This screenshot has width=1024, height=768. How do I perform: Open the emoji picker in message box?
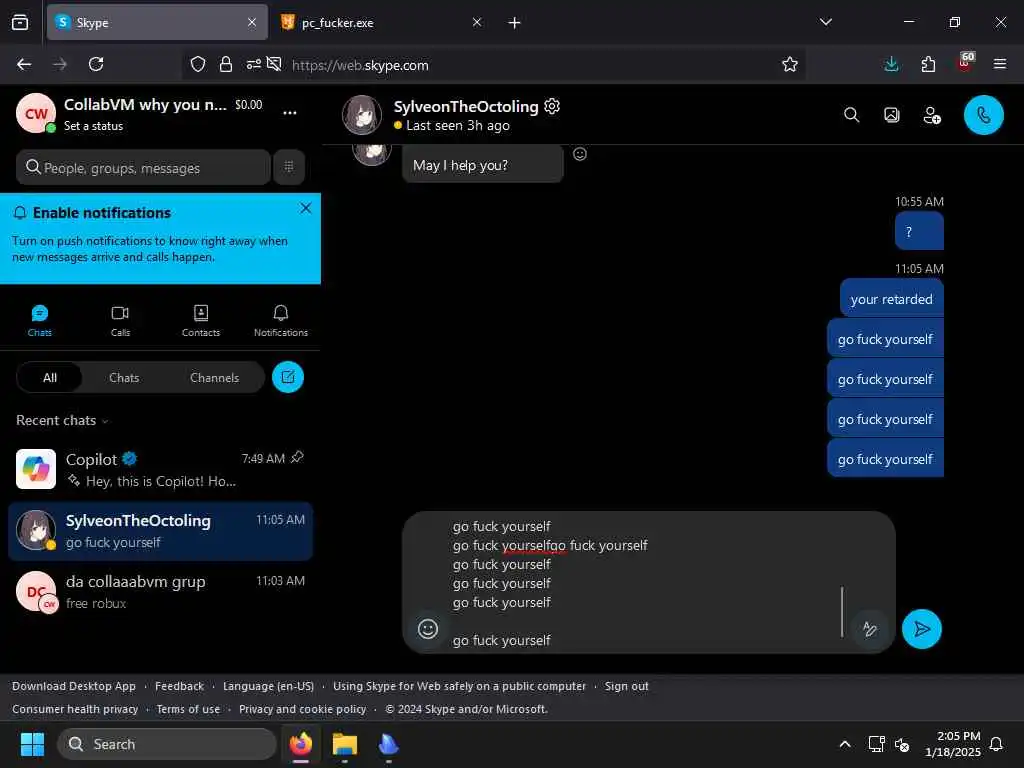(x=428, y=629)
